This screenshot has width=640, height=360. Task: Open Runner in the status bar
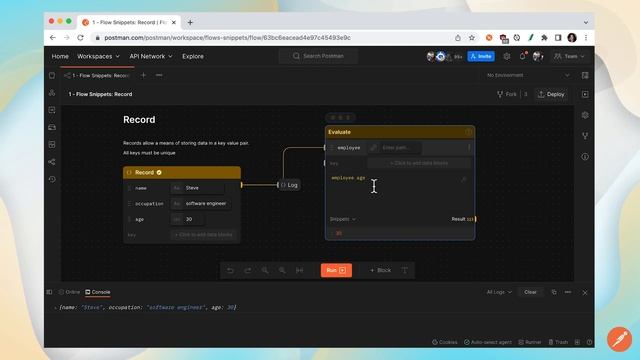(530, 342)
